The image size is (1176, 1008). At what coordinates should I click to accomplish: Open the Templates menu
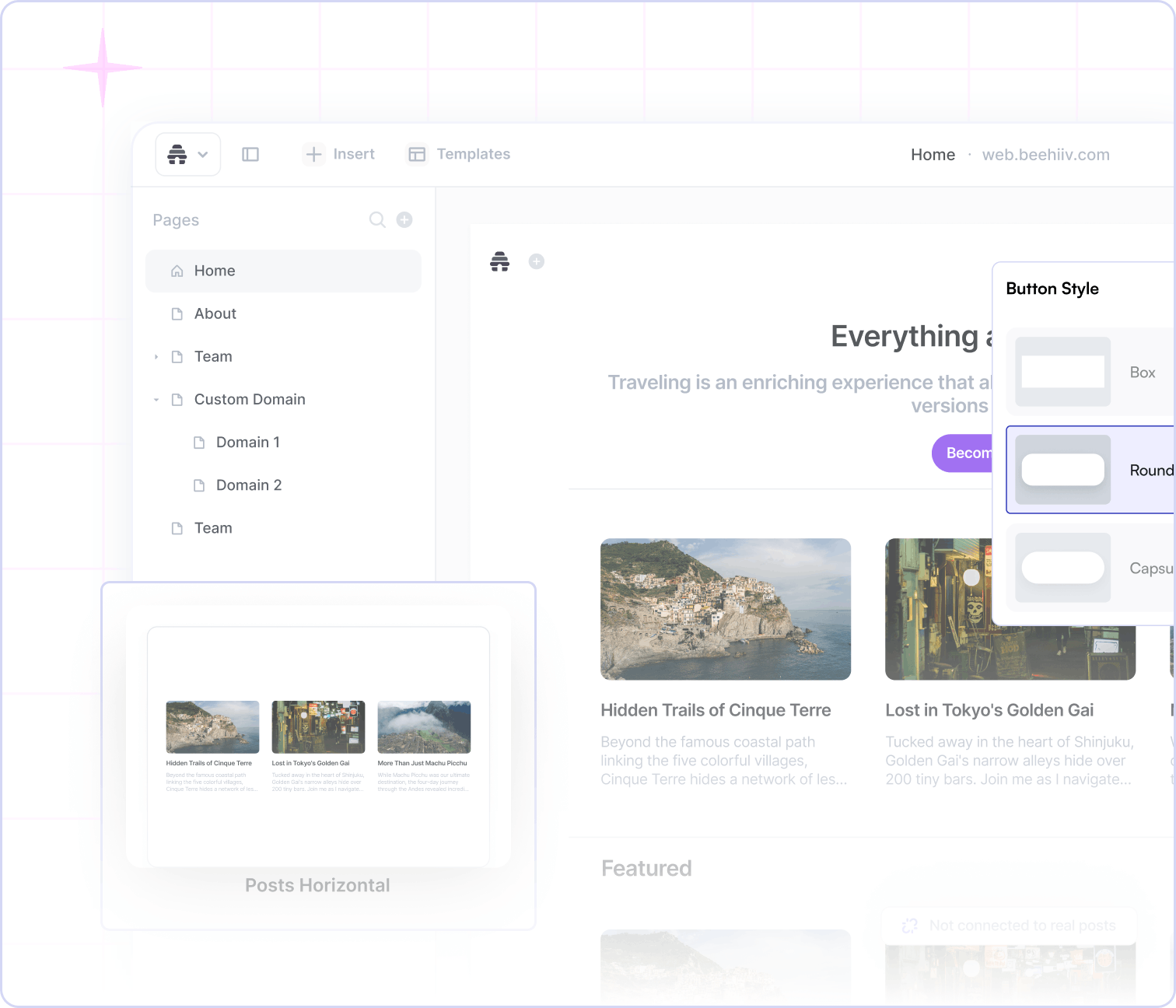pyautogui.click(x=458, y=154)
